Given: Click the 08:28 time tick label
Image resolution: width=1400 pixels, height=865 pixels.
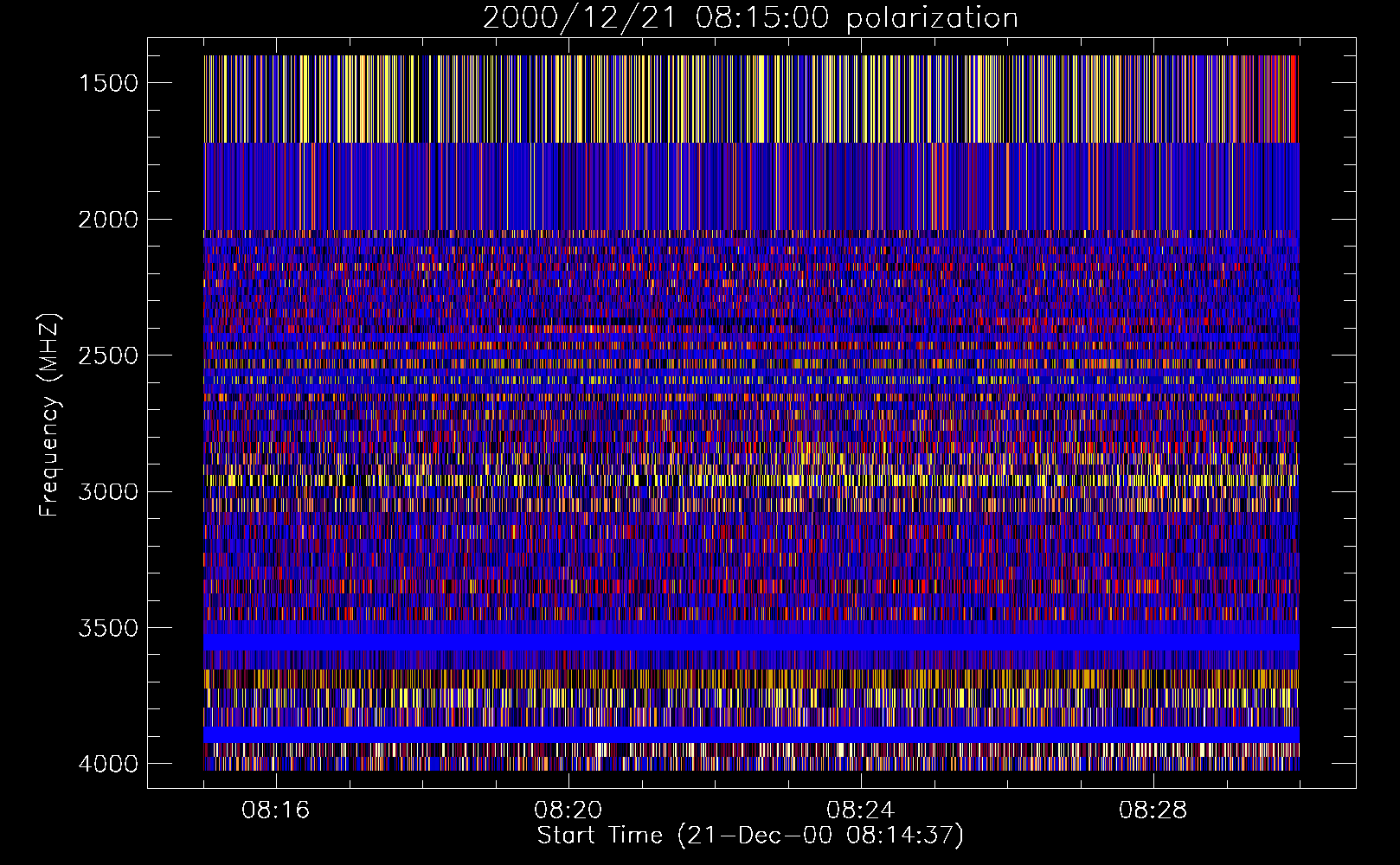Looking at the screenshot, I should 1153,811.
